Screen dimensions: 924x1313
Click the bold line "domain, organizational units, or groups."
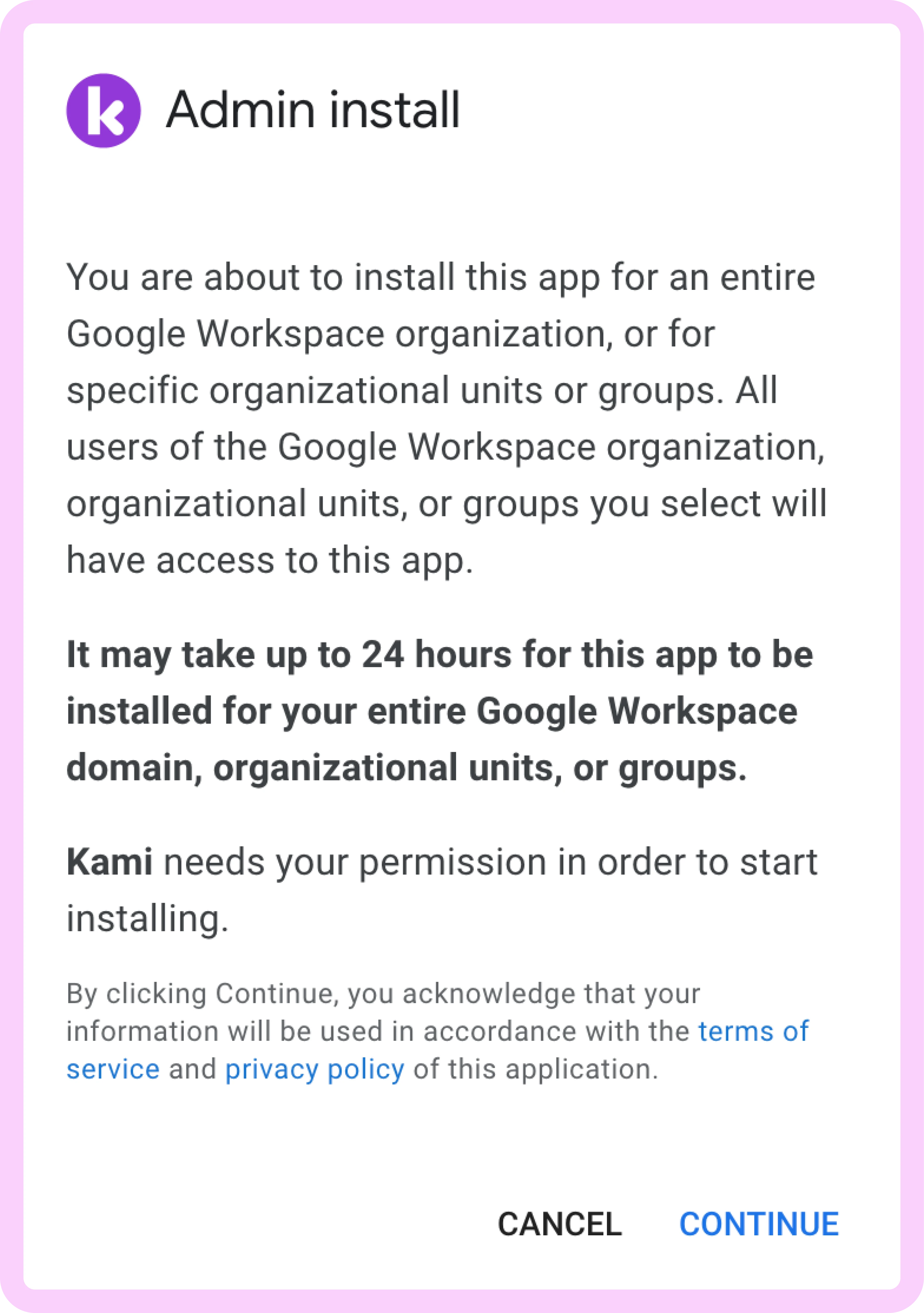tap(406, 768)
